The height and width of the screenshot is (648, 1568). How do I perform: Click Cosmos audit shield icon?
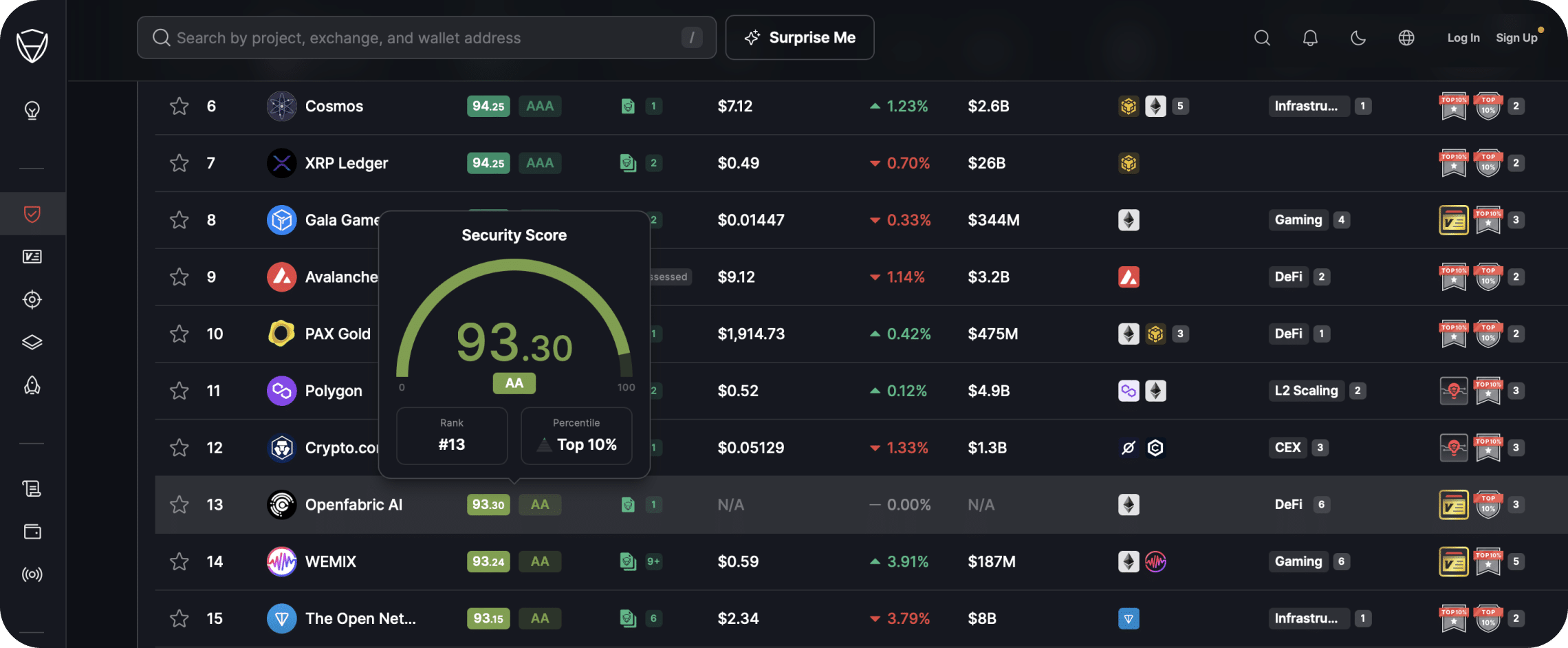click(628, 106)
